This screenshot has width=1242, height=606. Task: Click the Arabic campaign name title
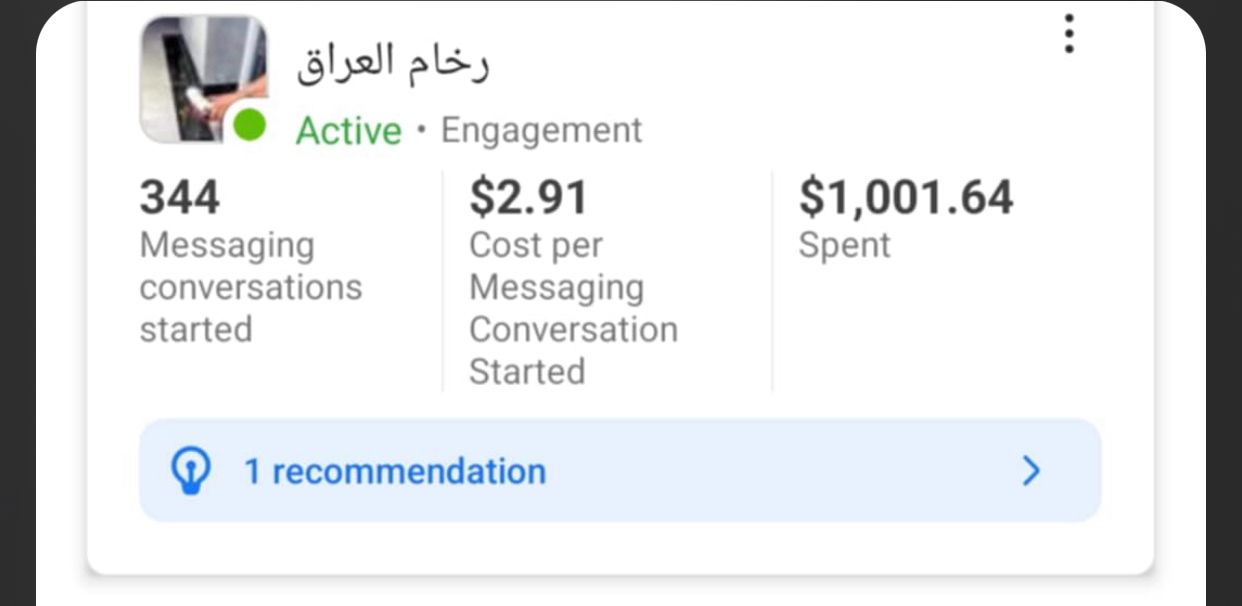pyautogui.click(x=392, y=63)
